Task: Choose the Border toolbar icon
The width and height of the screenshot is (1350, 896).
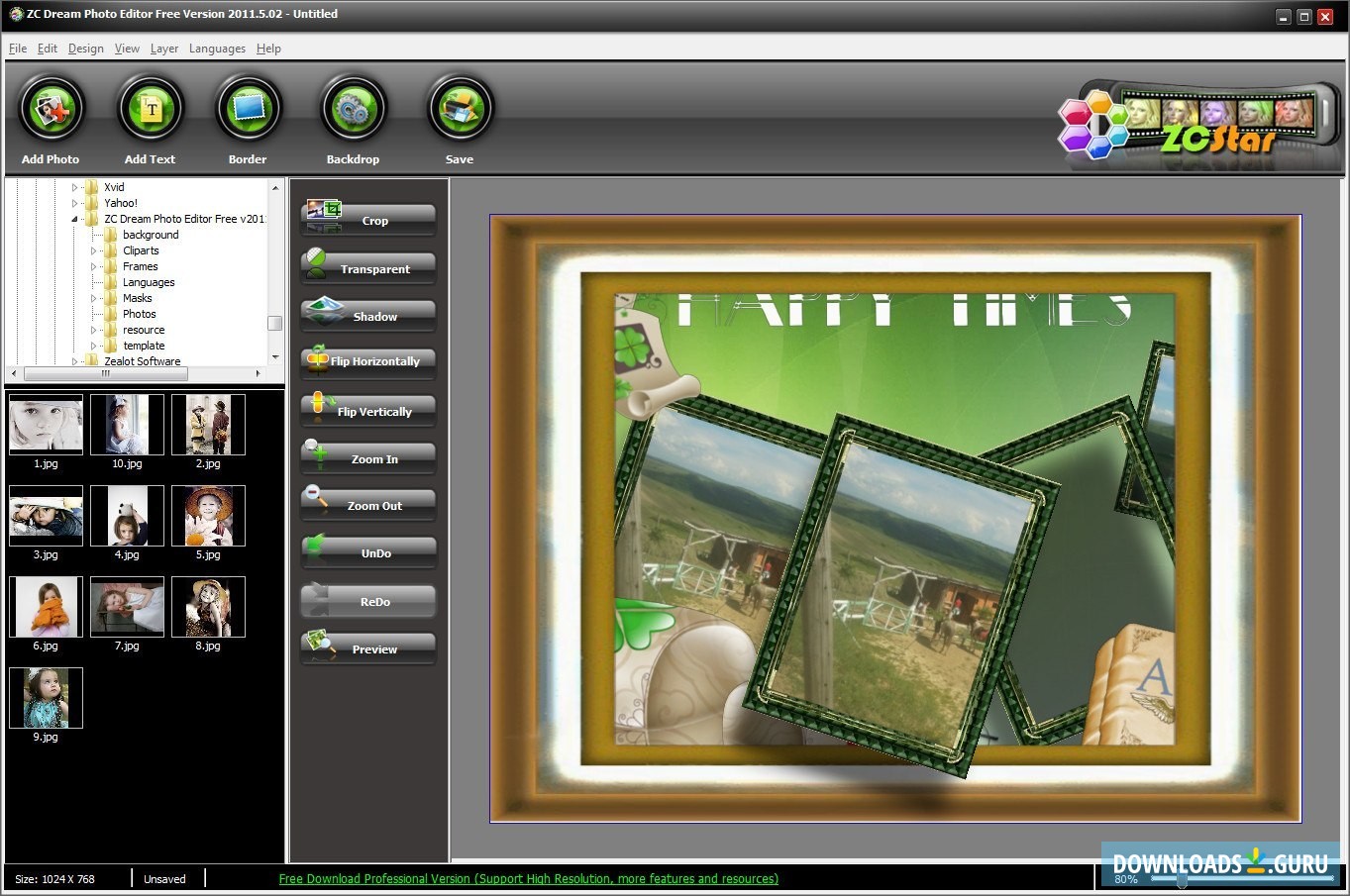Action: 248,109
